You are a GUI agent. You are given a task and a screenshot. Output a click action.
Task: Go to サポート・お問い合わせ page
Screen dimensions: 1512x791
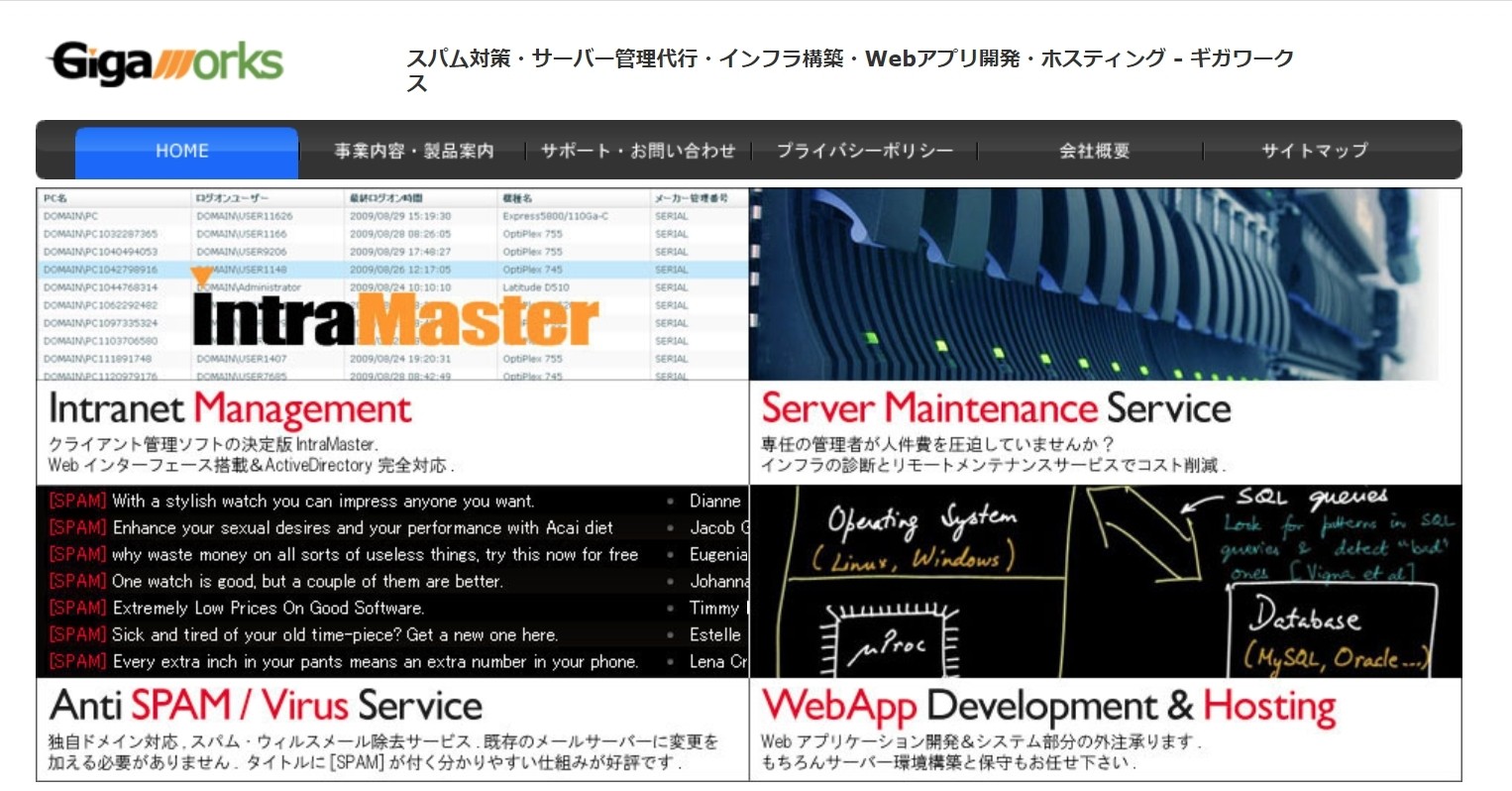(x=638, y=152)
